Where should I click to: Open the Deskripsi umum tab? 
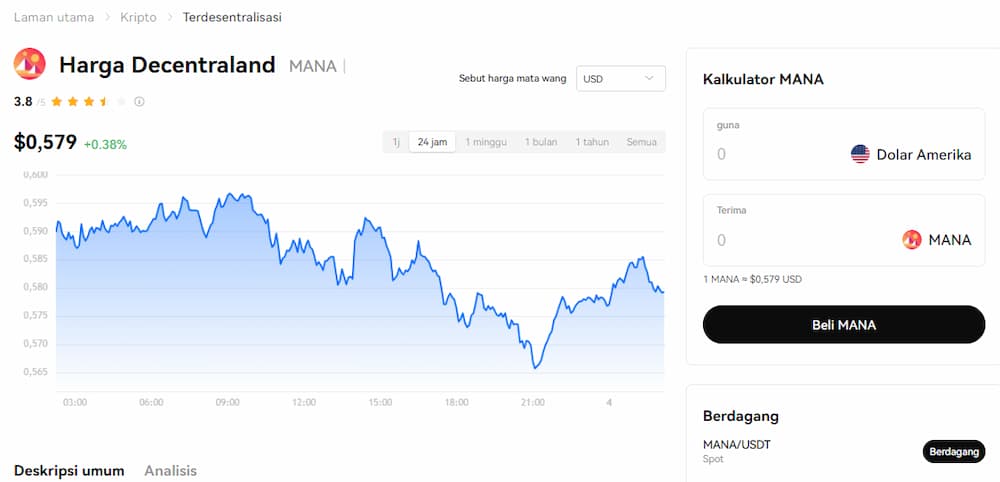pyautogui.click(x=69, y=471)
